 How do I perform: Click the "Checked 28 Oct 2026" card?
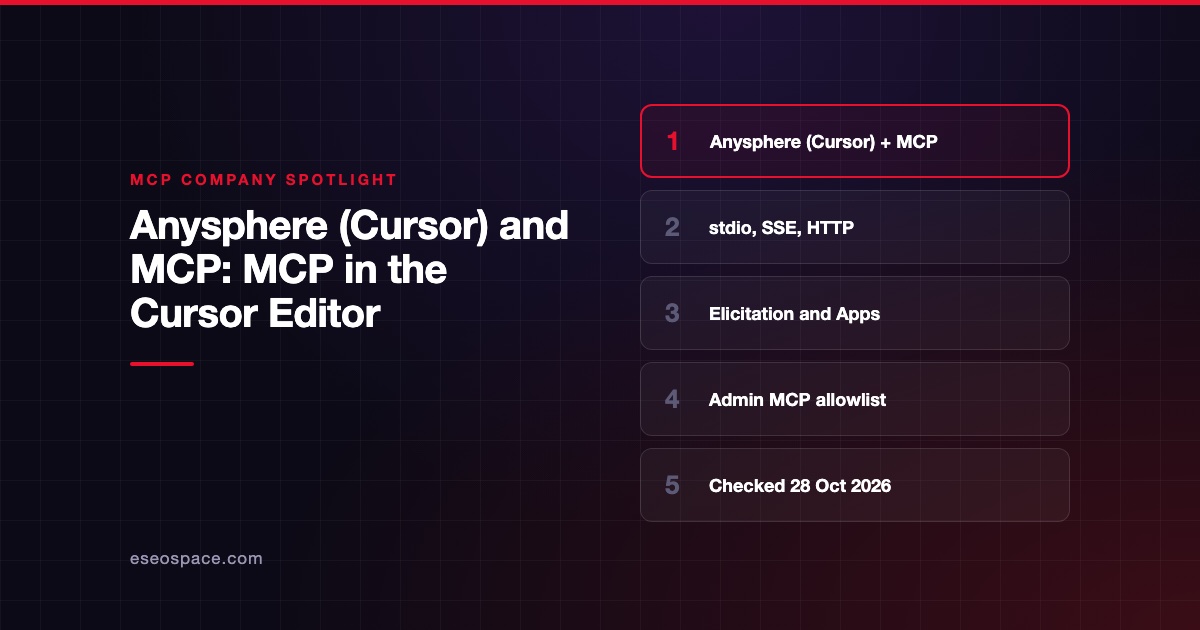point(855,485)
